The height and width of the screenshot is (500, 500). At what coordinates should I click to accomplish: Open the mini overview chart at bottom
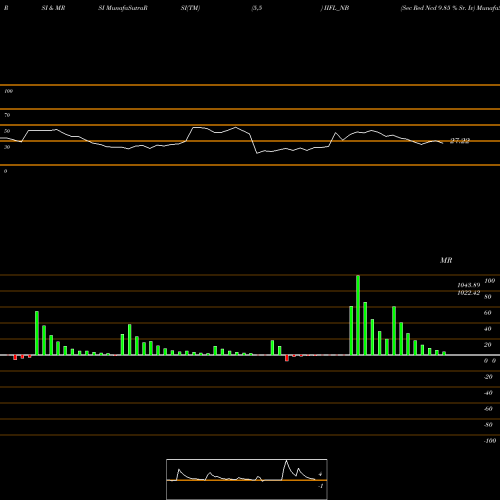[247, 479]
